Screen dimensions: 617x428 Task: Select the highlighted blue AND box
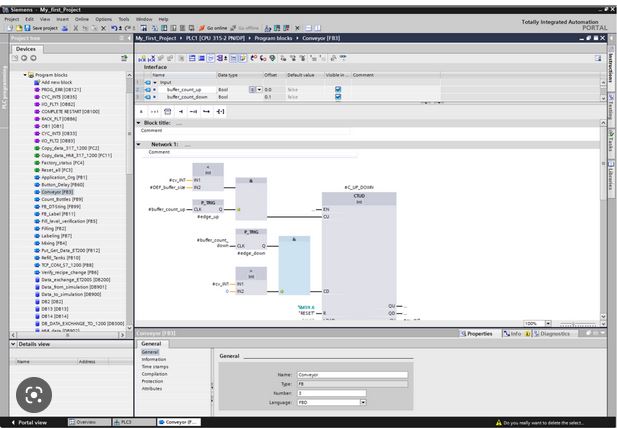click(x=294, y=266)
